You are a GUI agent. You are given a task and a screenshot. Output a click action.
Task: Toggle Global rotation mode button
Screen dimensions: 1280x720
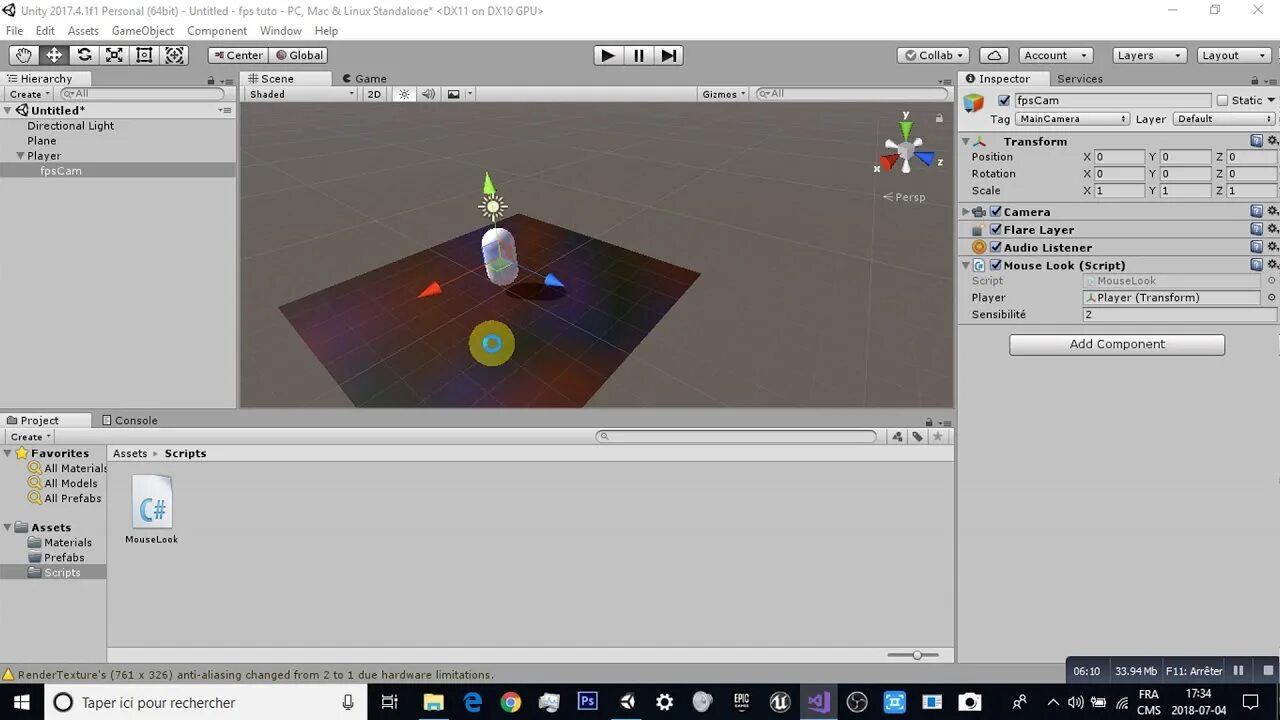point(298,55)
